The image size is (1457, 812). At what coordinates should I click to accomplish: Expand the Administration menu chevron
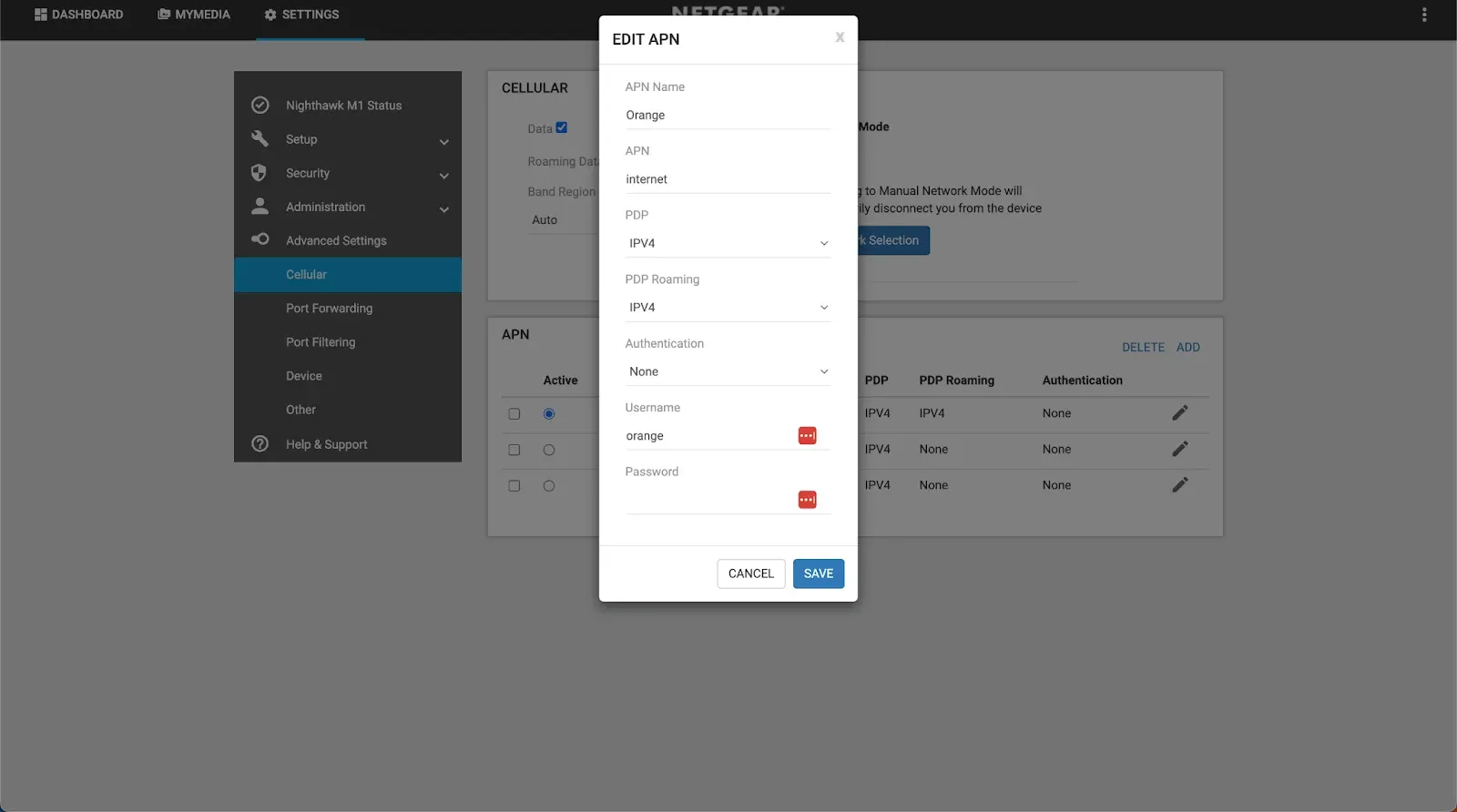(x=444, y=209)
